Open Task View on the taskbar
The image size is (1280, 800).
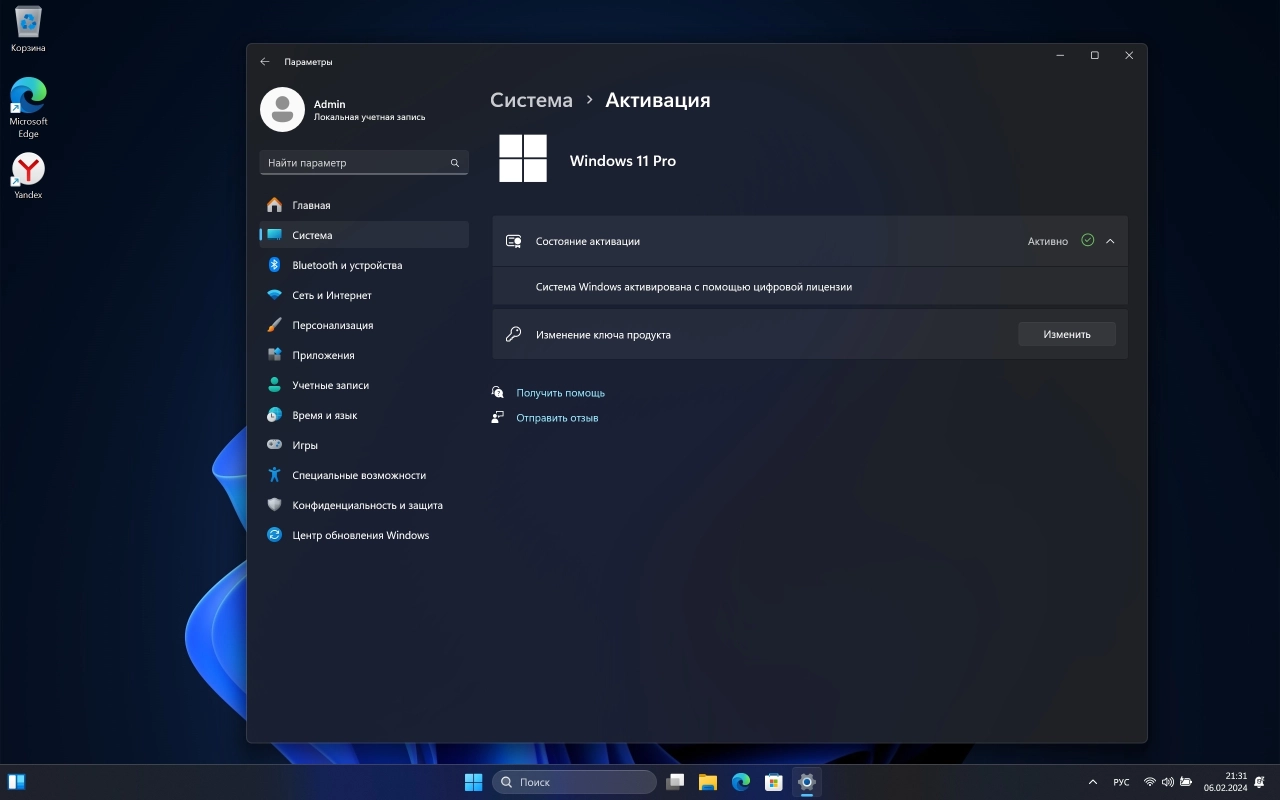coord(676,782)
